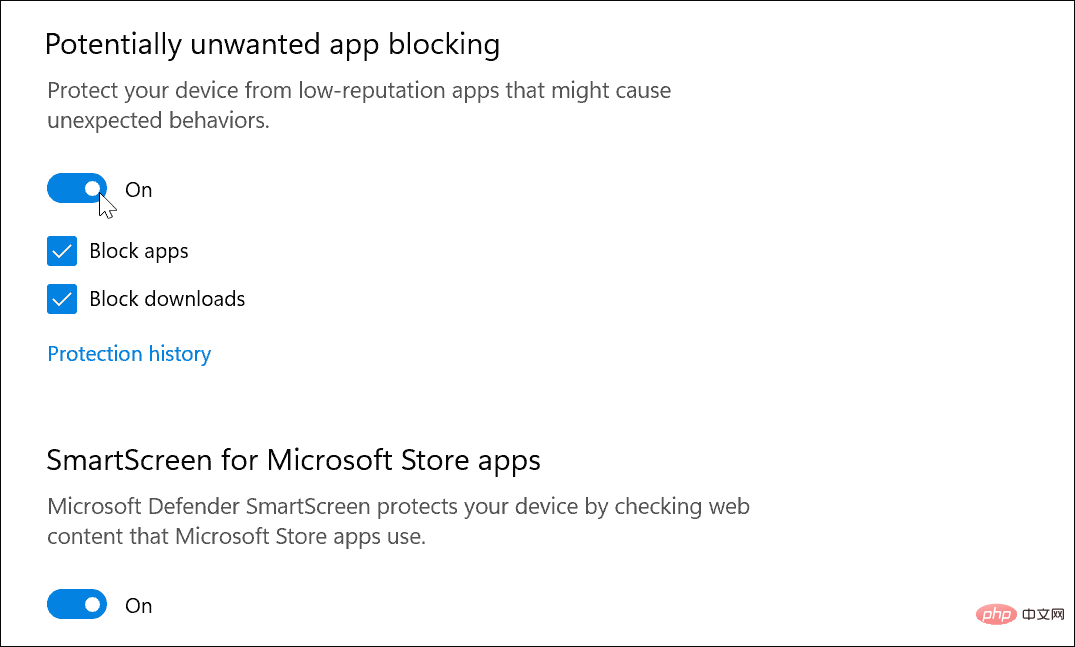Toggle the switch next to the first On label

point(77,188)
